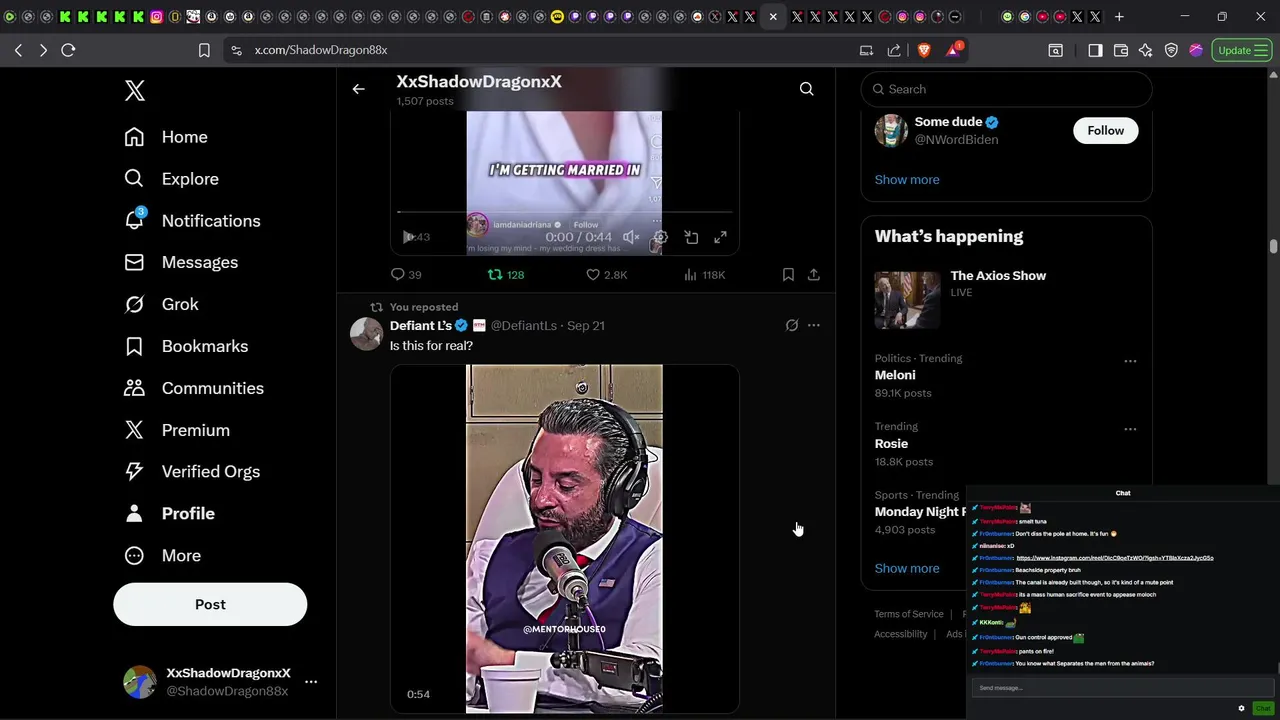Image resolution: width=1280 pixels, height=720 pixels.
Task: Open Profile in the sidebar
Action: 169,513
